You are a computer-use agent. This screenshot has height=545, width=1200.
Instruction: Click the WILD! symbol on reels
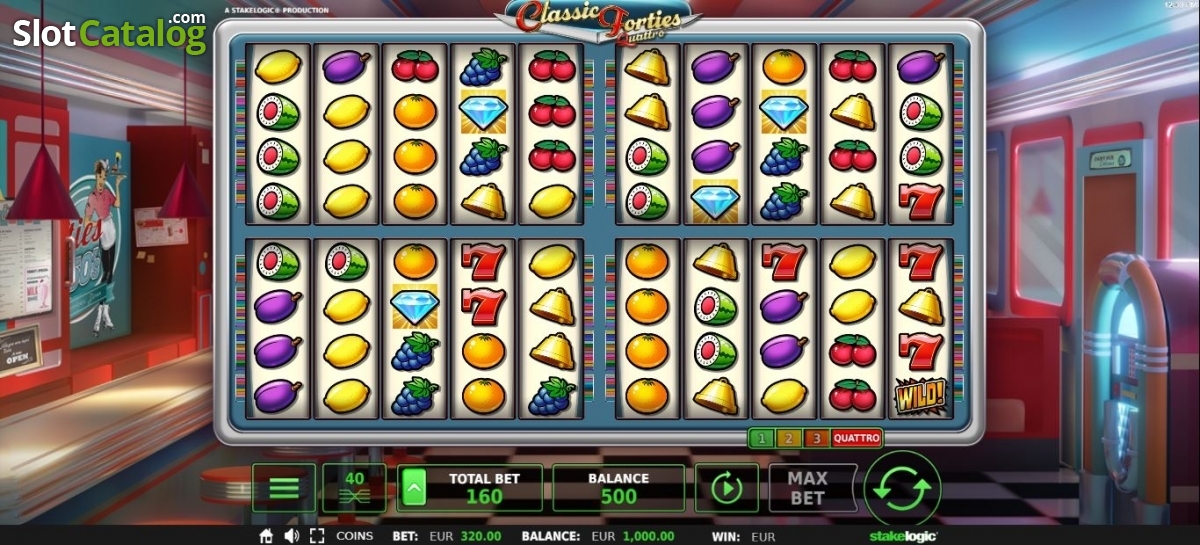coord(920,396)
